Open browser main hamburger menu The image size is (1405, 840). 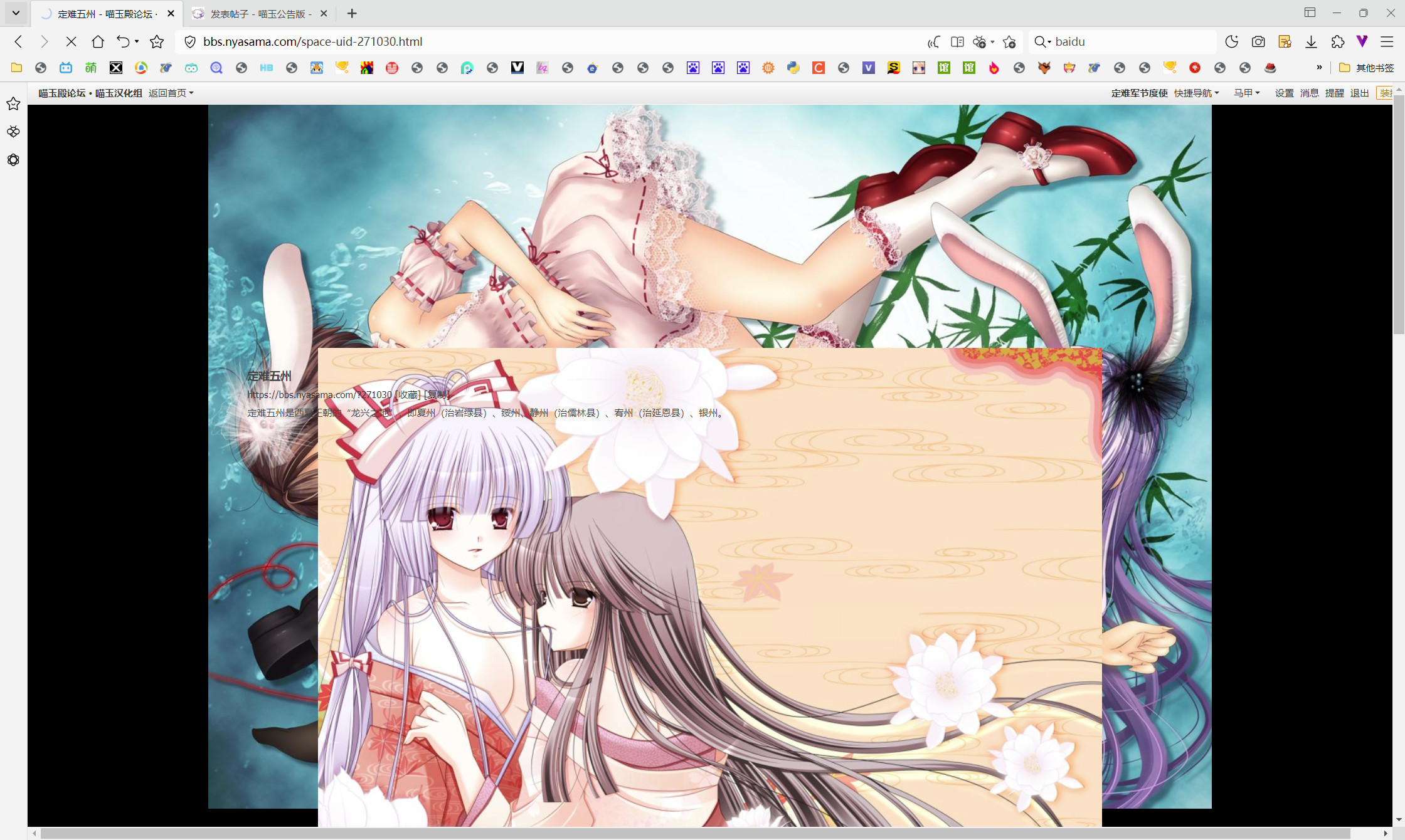tap(1387, 41)
